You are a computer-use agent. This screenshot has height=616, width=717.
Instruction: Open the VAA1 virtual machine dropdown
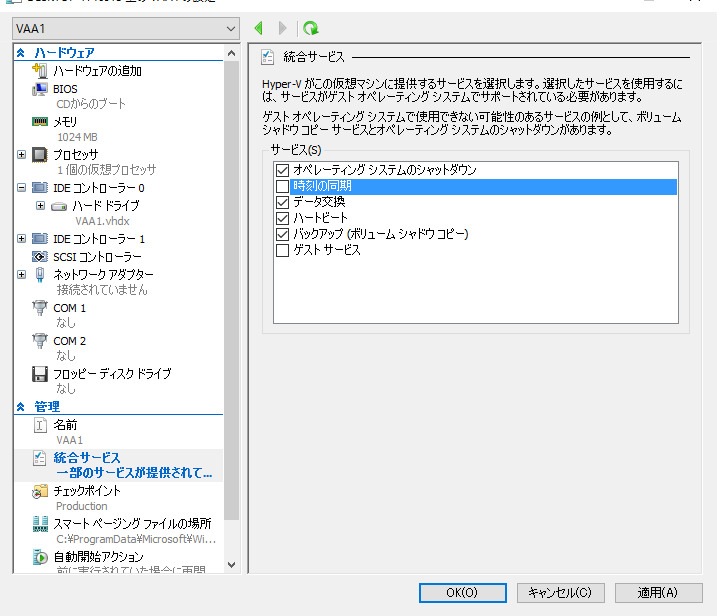tap(126, 29)
